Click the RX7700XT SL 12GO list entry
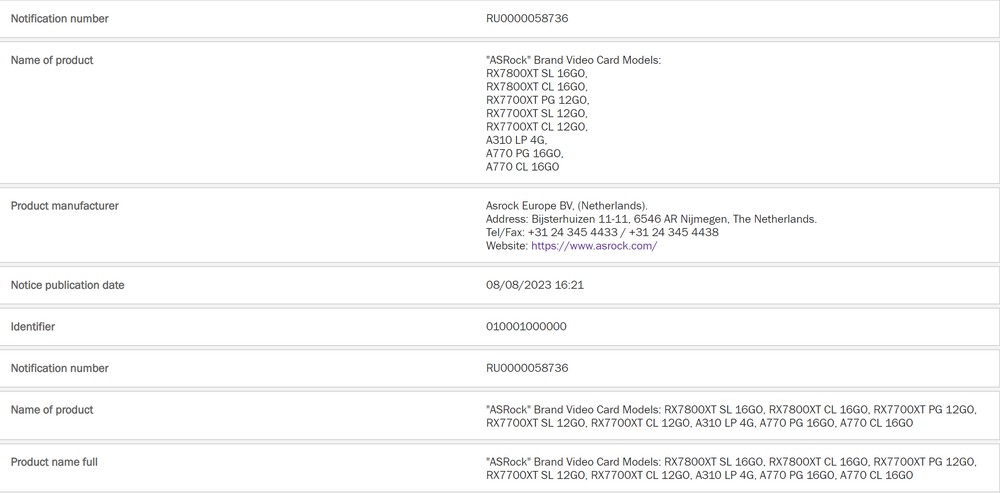 (536, 114)
